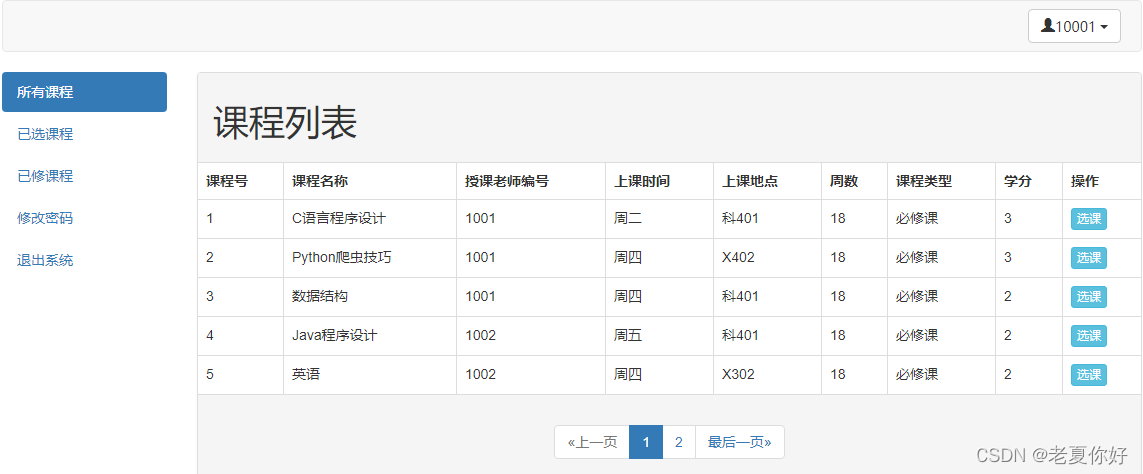This screenshot has height=474, width=1143.
Task: Click credit value 3 in Python爬虫技巧 row
Action: [1007, 257]
